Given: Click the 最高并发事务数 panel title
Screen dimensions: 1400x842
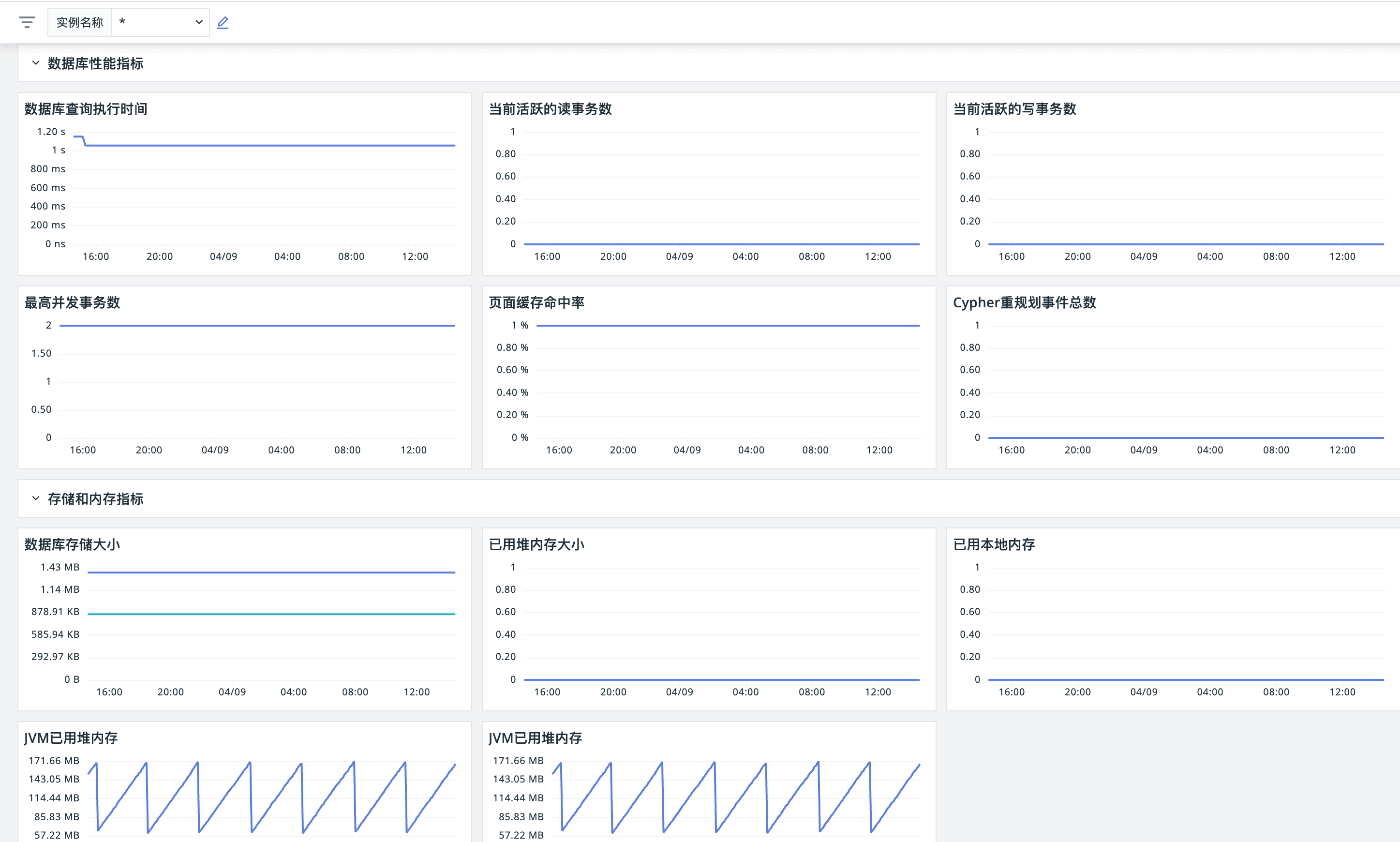Looking at the screenshot, I should (72, 302).
